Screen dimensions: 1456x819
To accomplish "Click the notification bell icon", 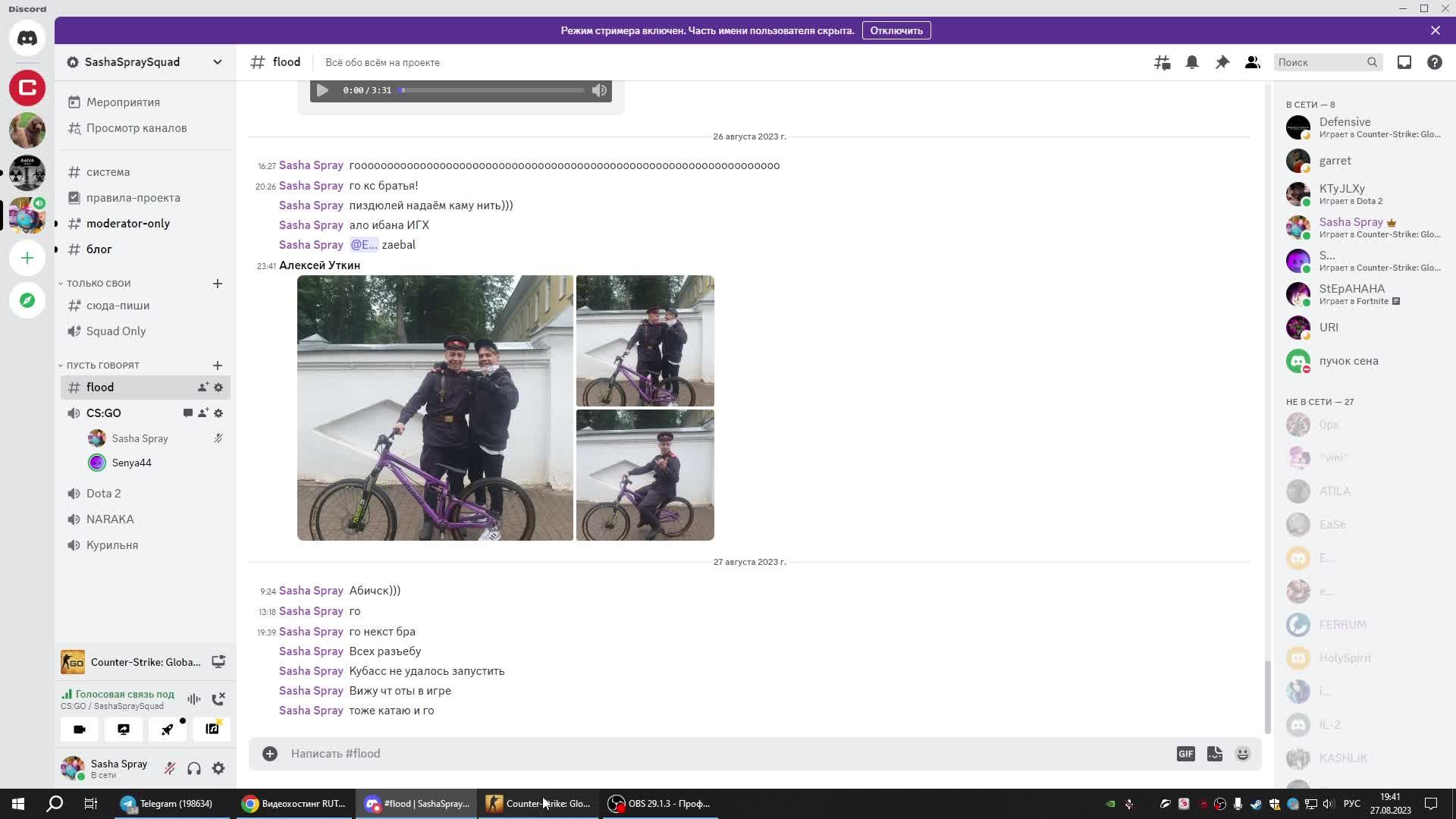I will 1192,62.
